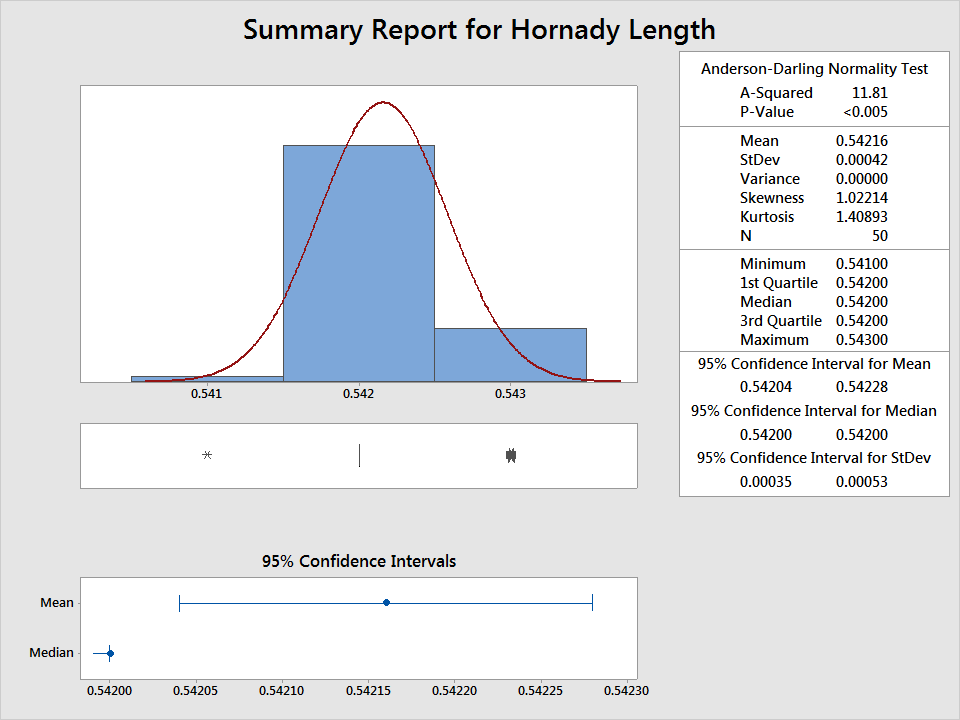Screen dimensions: 960x720
Task: Click the "StDev" label in statistics table
Action: pyautogui.click(x=760, y=160)
